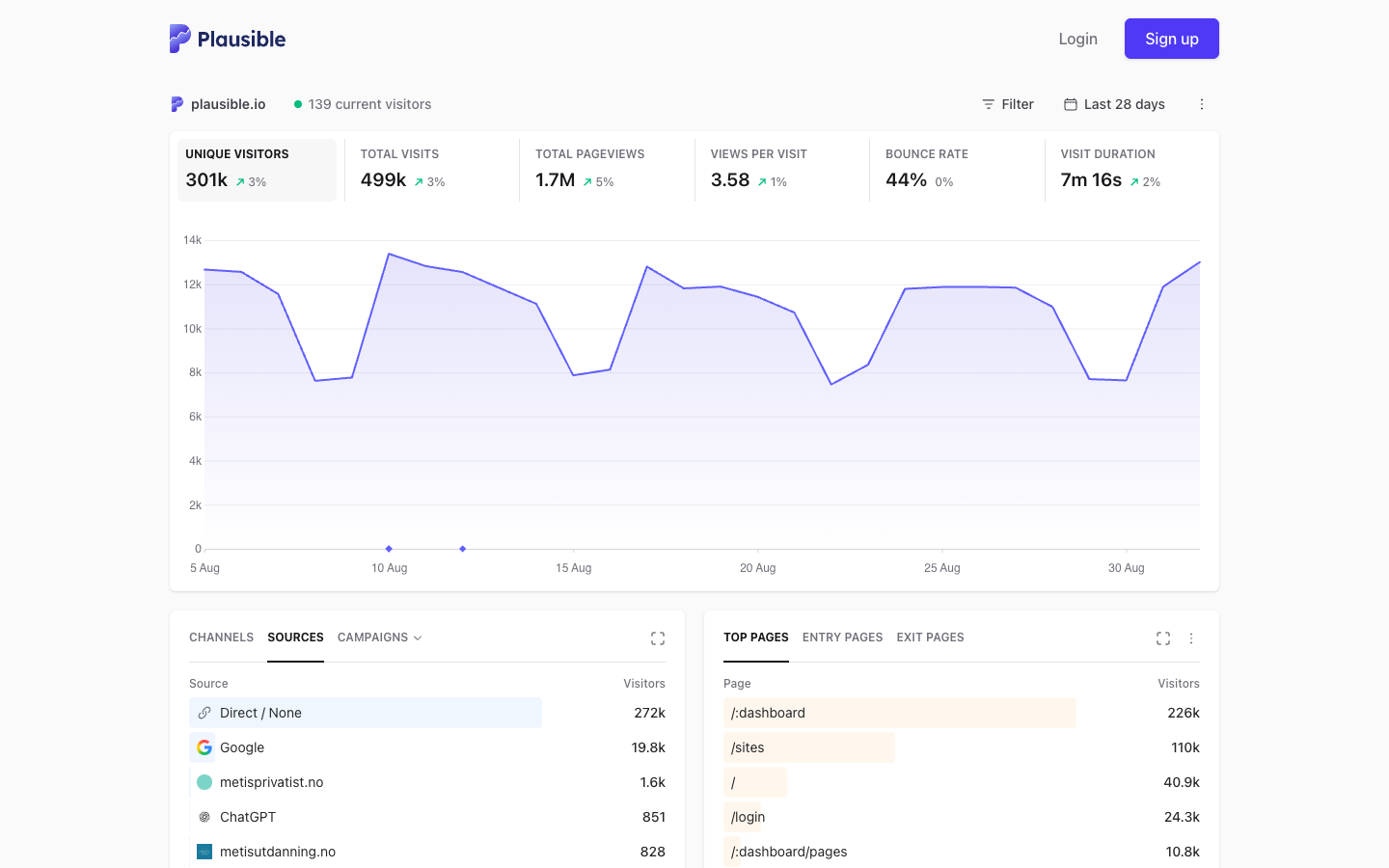Select the Total Pageviews metric
This screenshot has height=868, width=1389.
pyautogui.click(x=607, y=170)
